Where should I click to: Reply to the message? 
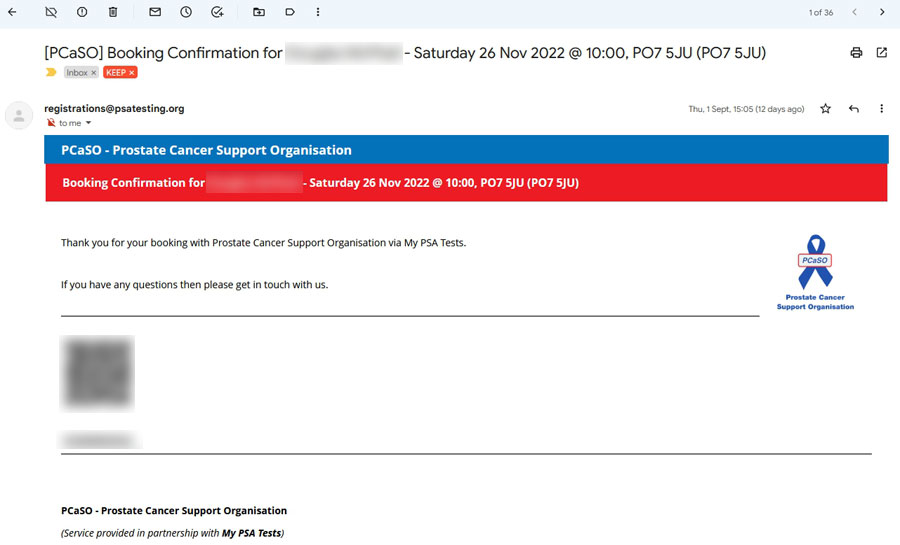pos(854,108)
